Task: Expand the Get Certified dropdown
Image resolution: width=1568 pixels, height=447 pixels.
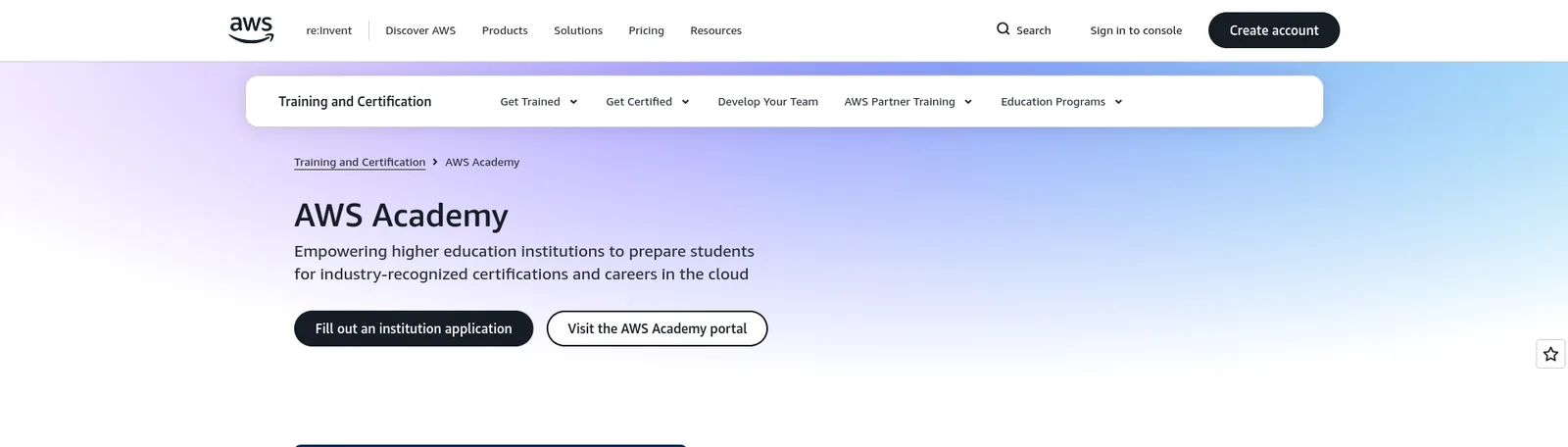Action: coord(648,102)
